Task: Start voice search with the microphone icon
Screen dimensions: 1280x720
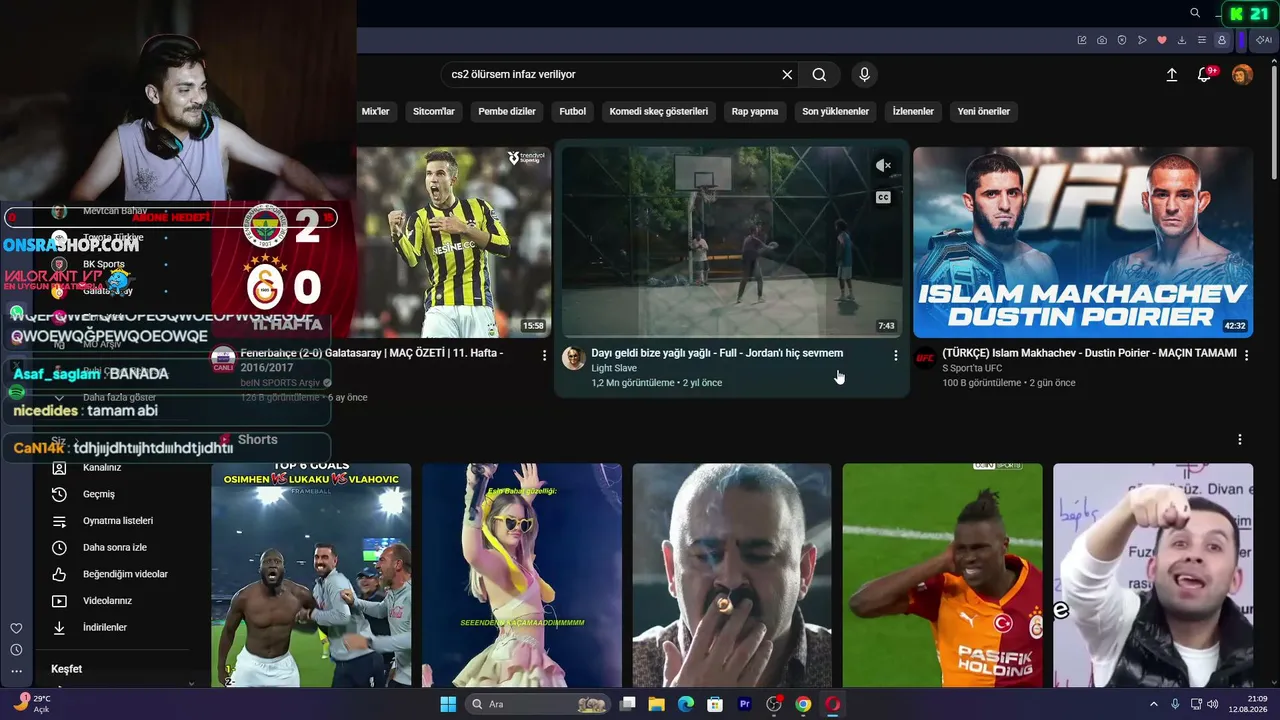Action: click(865, 75)
